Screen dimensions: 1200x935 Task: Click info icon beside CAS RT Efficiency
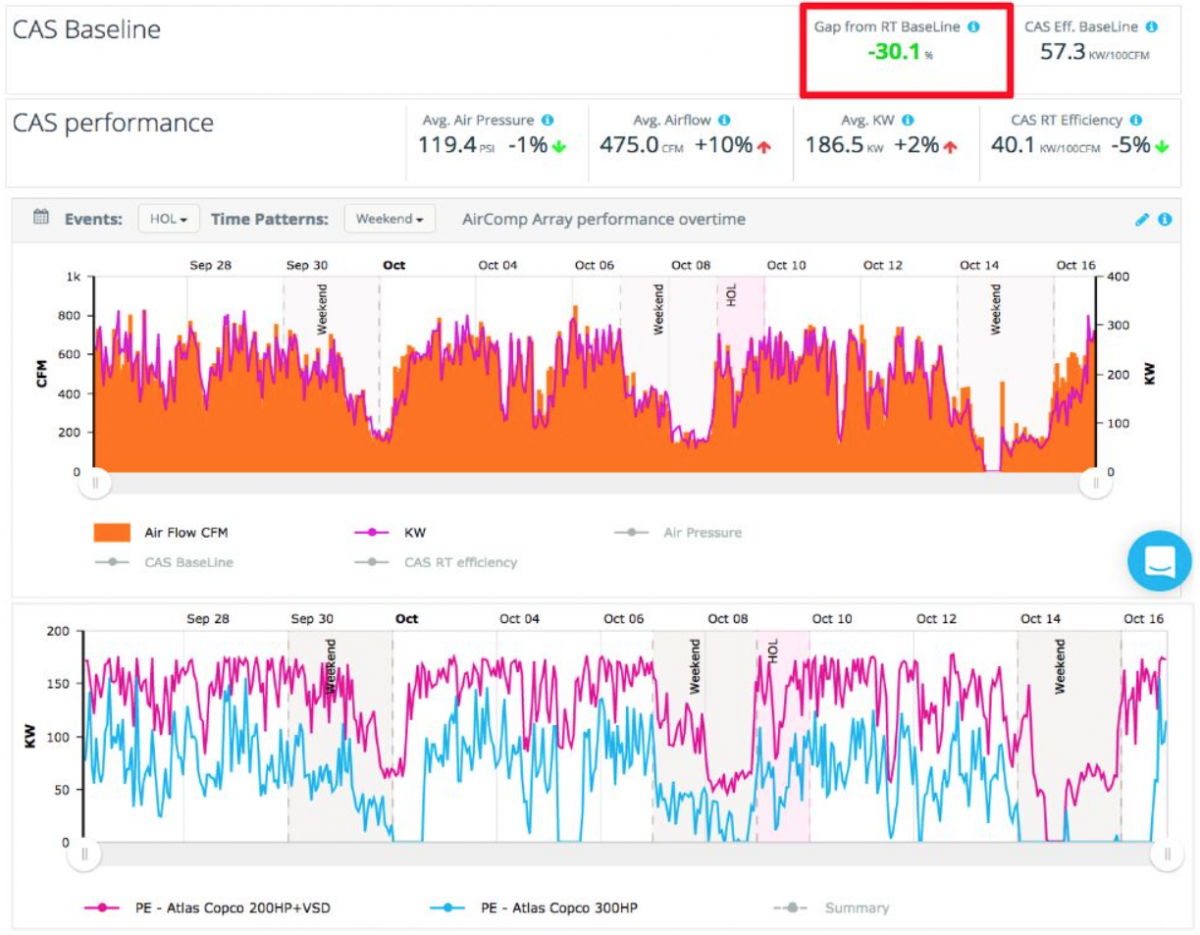pos(1136,120)
